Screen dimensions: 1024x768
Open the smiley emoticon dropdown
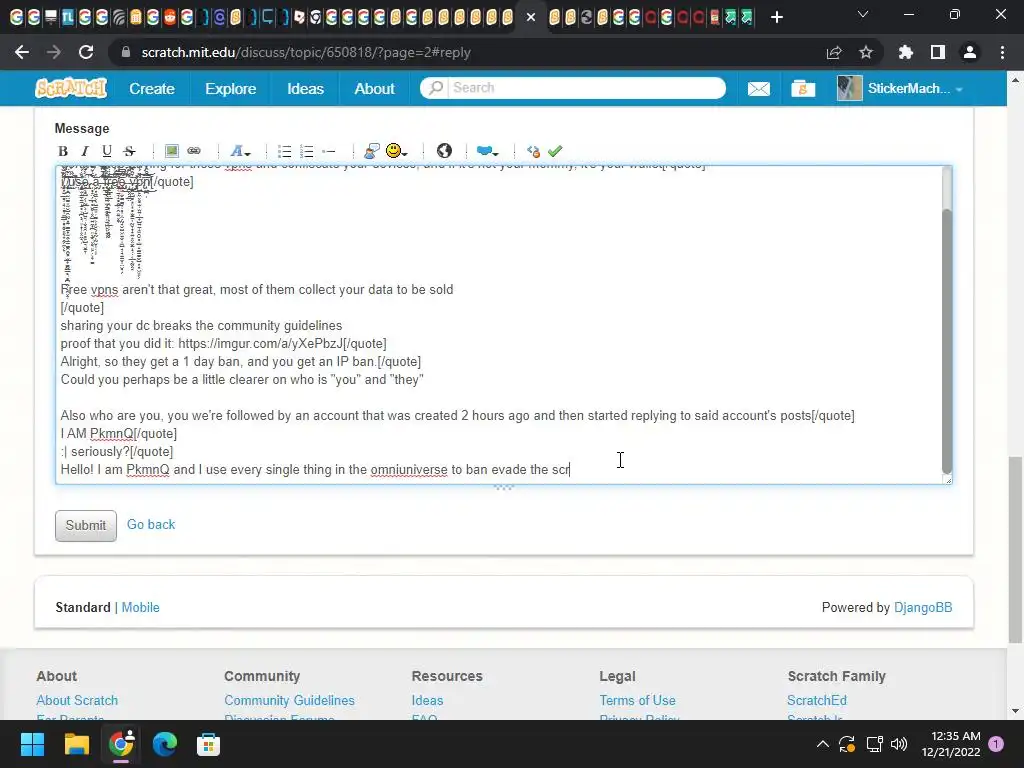(x=396, y=152)
